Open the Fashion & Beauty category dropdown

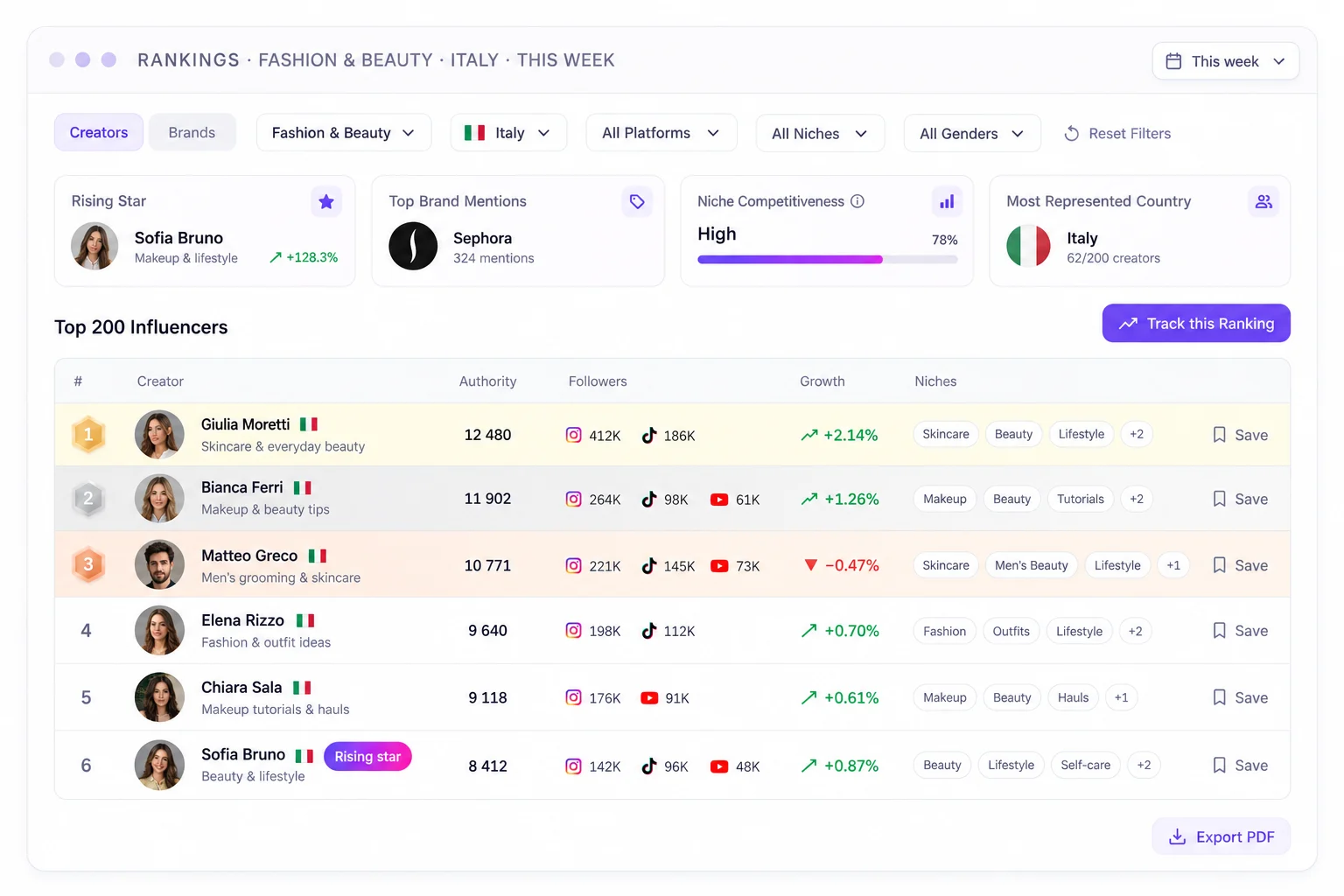tap(344, 133)
